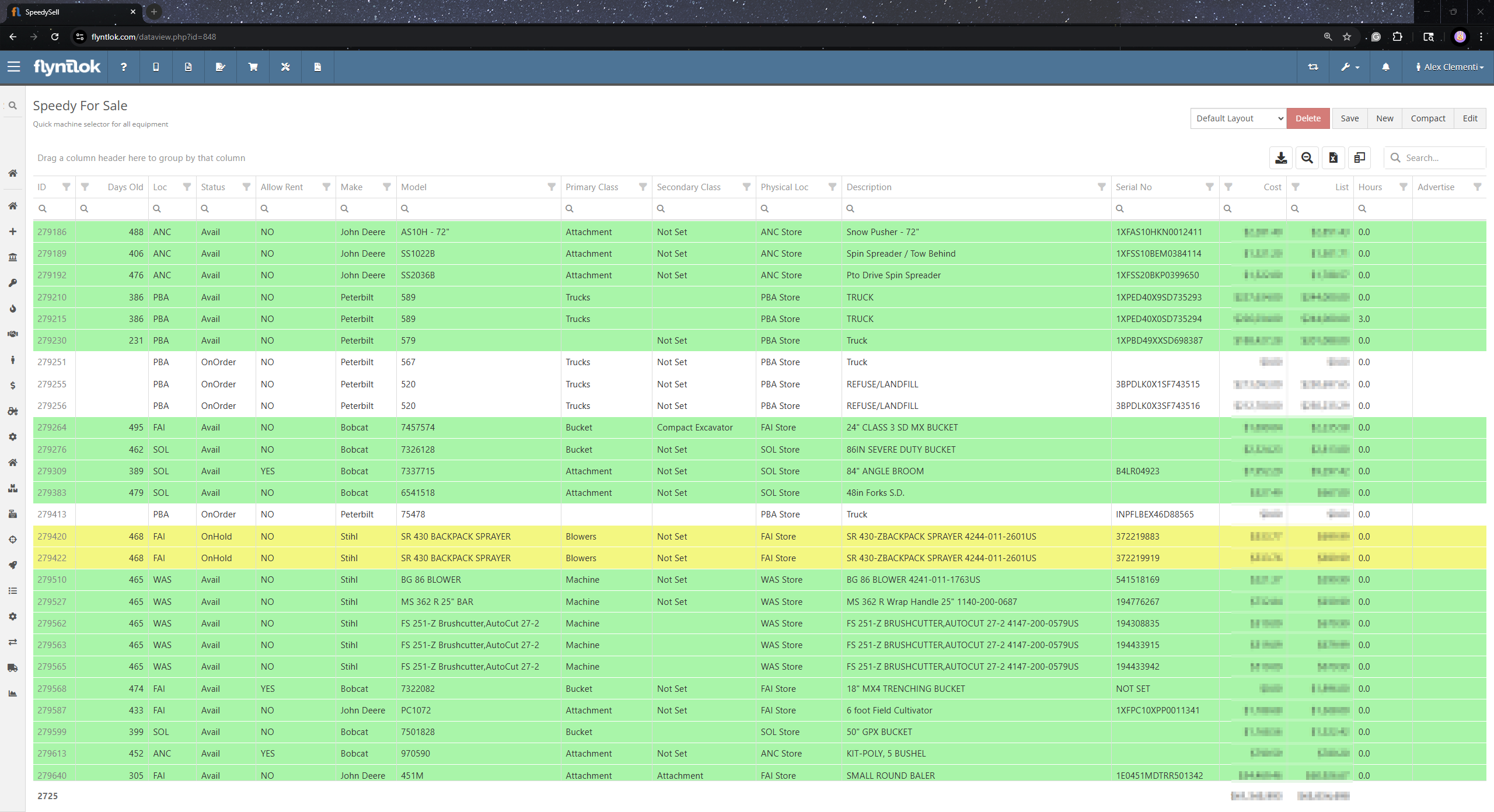Click the key icon in the left sidebar
This screenshot has width=1494, height=812.
tap(12, 283)
